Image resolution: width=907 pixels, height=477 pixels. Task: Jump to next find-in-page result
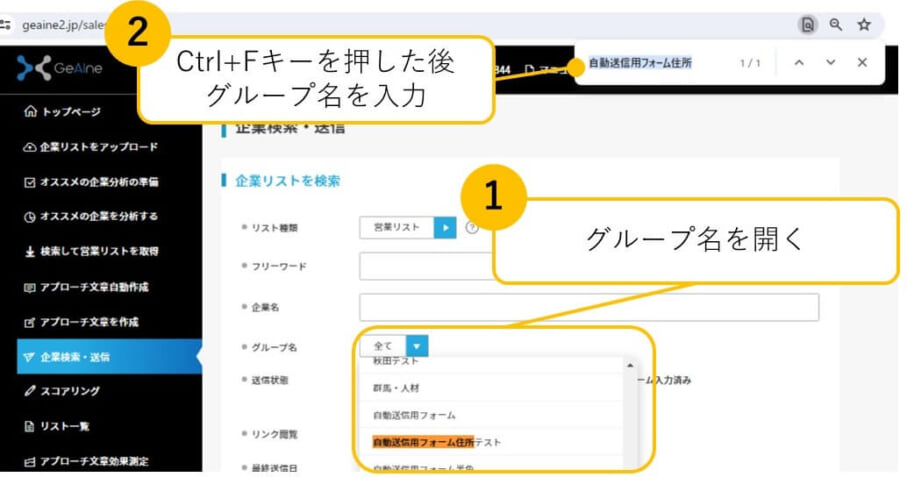(x=830, y=63)
